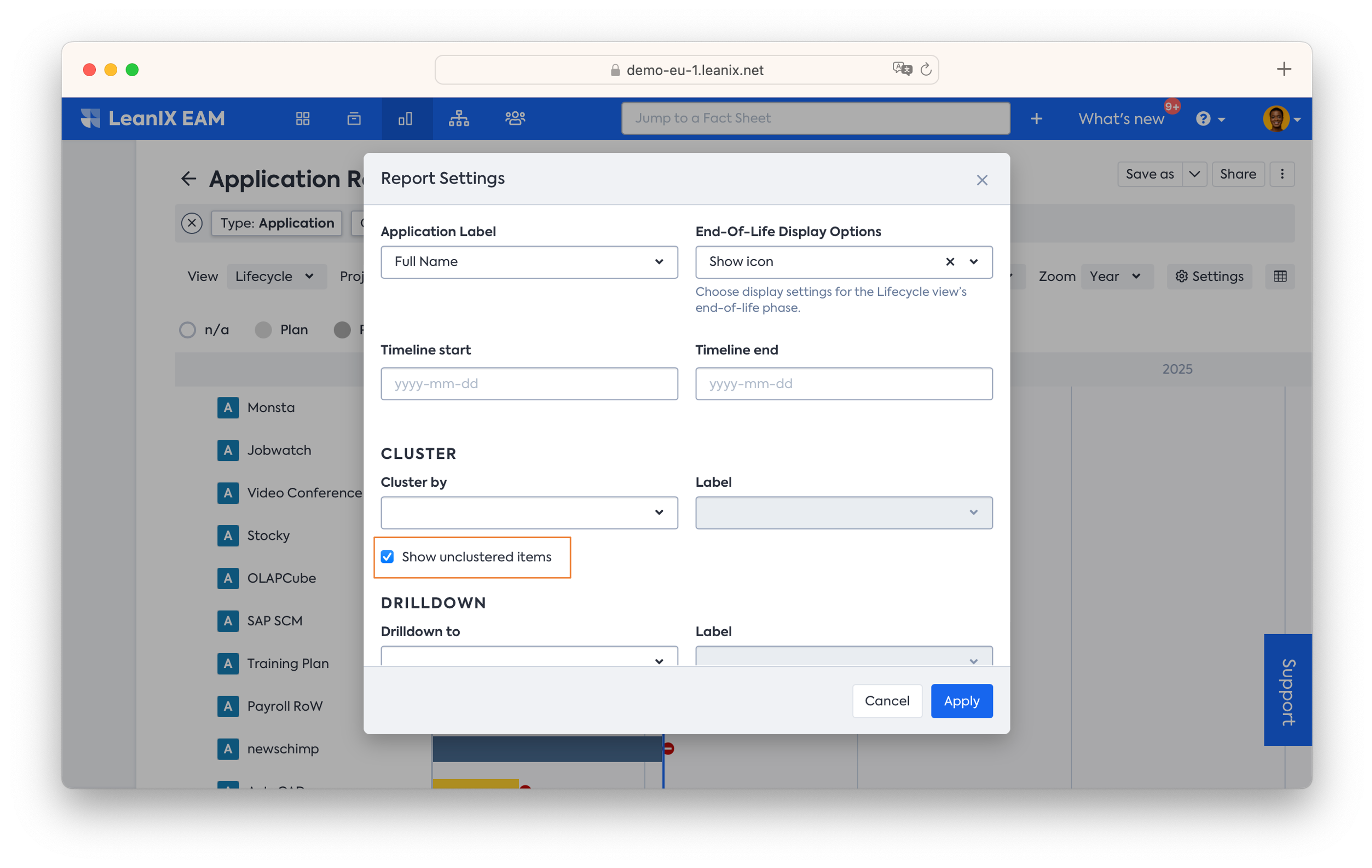Open the user avatar menu
Viewport: 1372px width, 868px height.
pos(1282,119)
